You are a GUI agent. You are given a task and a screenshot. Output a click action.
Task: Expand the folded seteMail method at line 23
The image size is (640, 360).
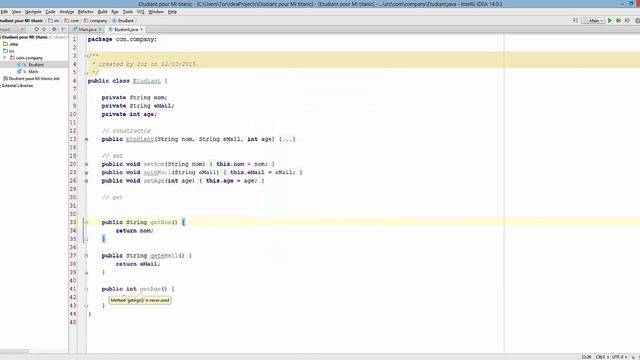(x=86, y=173)
